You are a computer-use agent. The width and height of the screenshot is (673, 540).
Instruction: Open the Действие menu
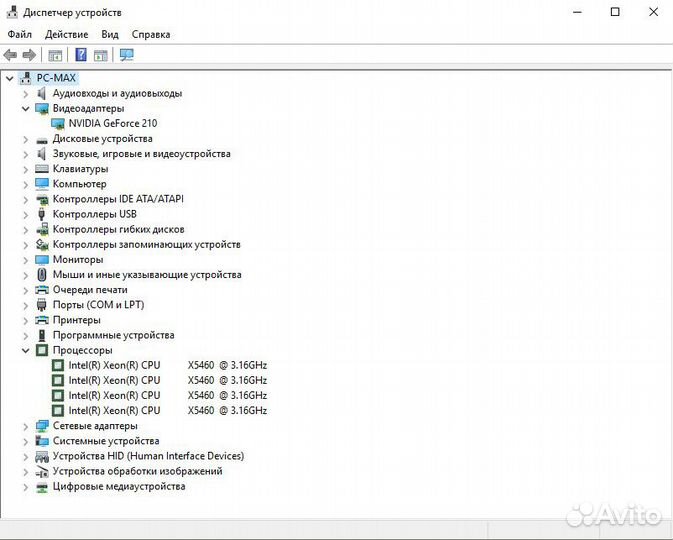pos(67,34)
